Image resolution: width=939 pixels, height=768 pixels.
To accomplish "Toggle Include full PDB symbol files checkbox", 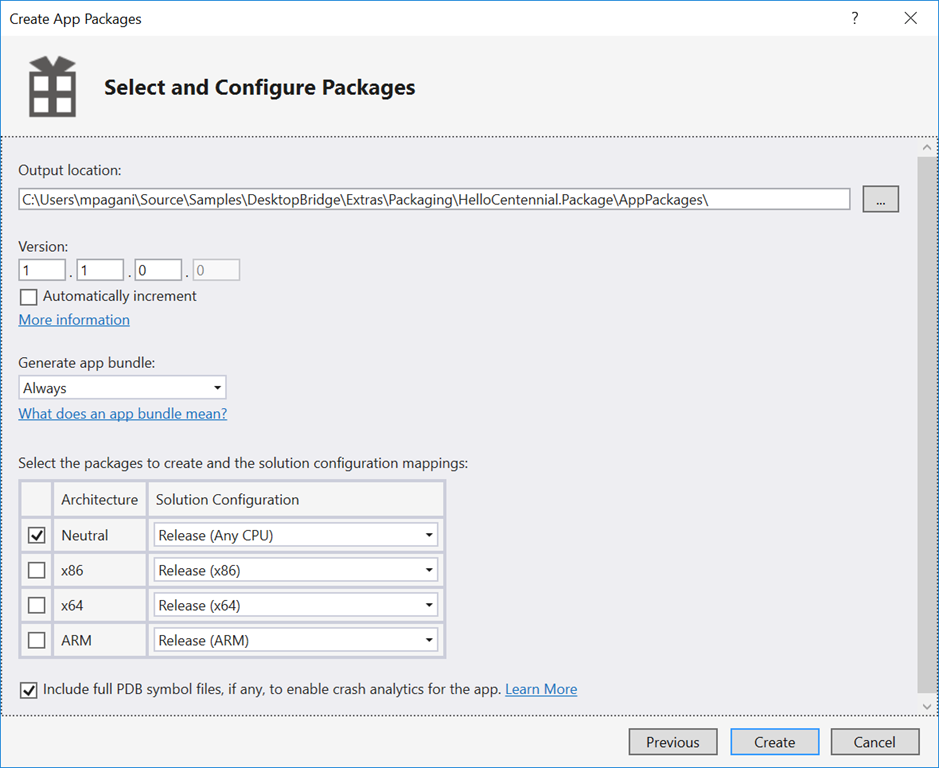I will [28, 690].
